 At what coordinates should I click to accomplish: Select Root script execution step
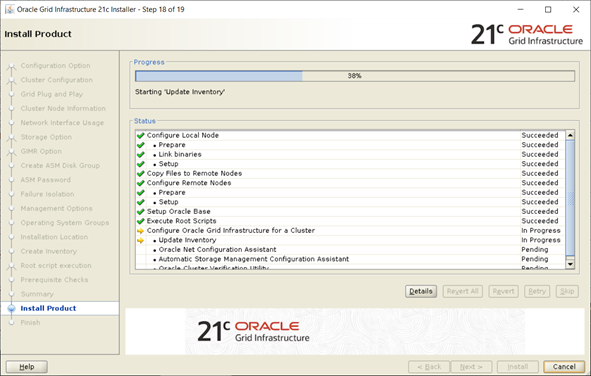(56, 266)
